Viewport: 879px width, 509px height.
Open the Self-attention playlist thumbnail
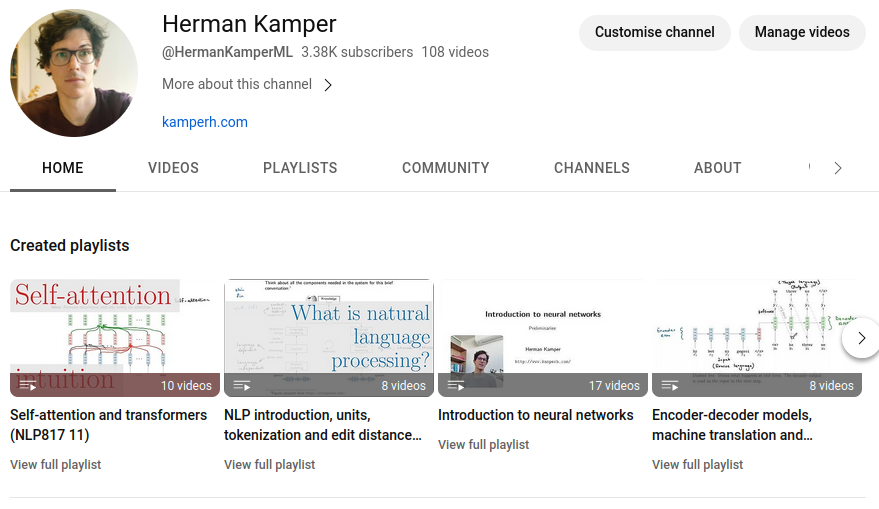click(x=115, y=338)
